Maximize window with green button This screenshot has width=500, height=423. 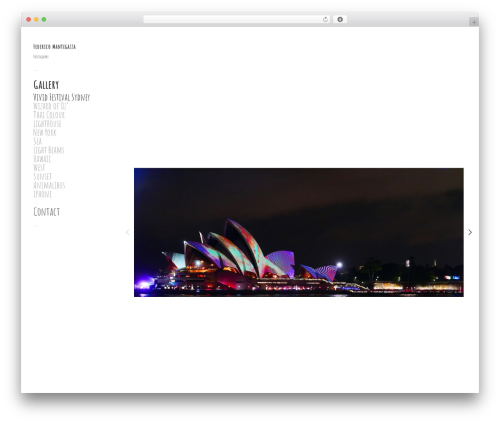44,19
